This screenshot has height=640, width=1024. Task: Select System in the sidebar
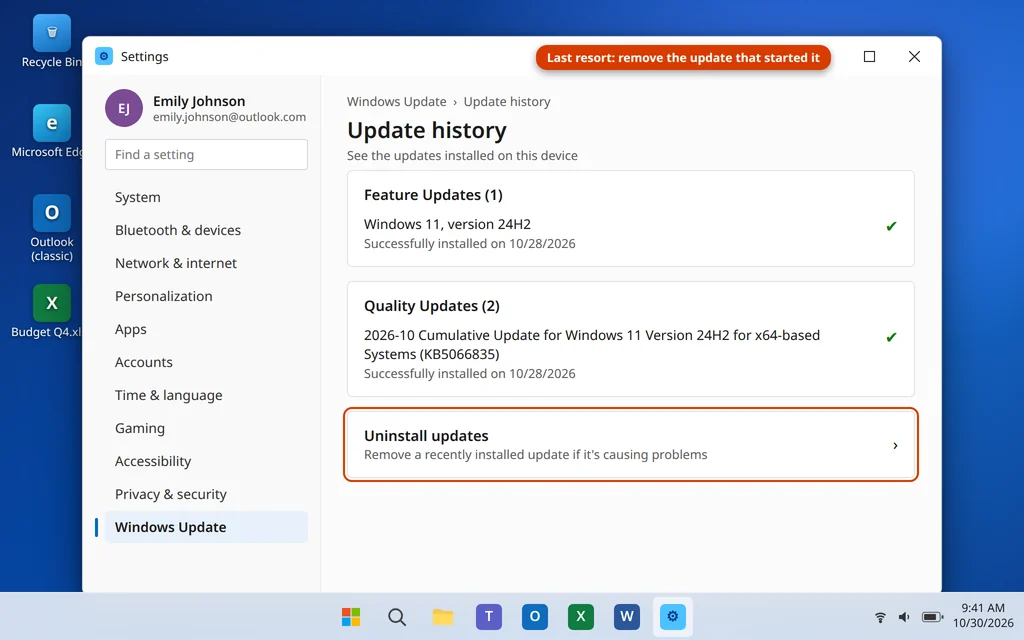206,197
